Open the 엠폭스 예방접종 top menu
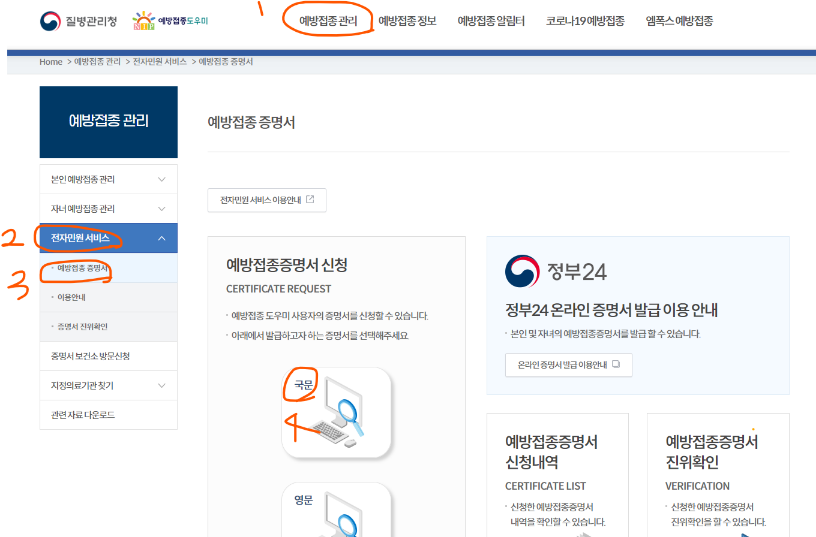This screenshot has height=537, width=816. (679, 21)
